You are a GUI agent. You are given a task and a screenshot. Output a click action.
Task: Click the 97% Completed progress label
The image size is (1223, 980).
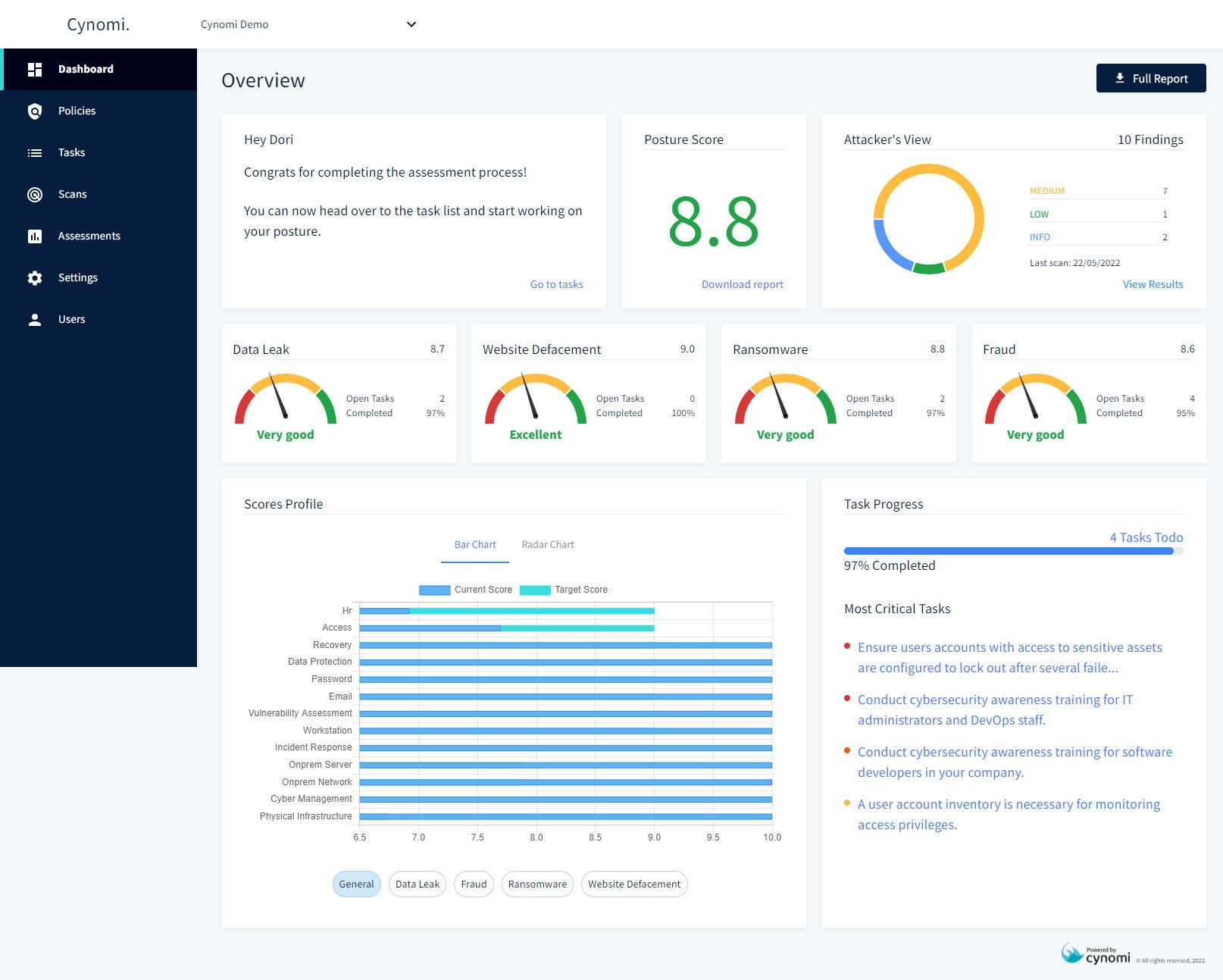point(890,565)
